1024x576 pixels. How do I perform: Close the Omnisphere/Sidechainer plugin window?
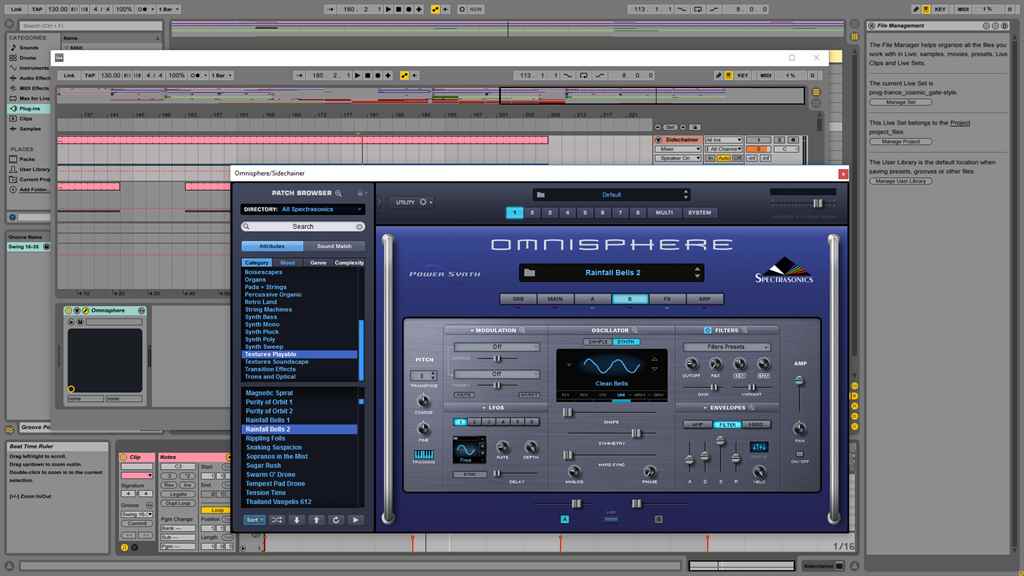843,174
